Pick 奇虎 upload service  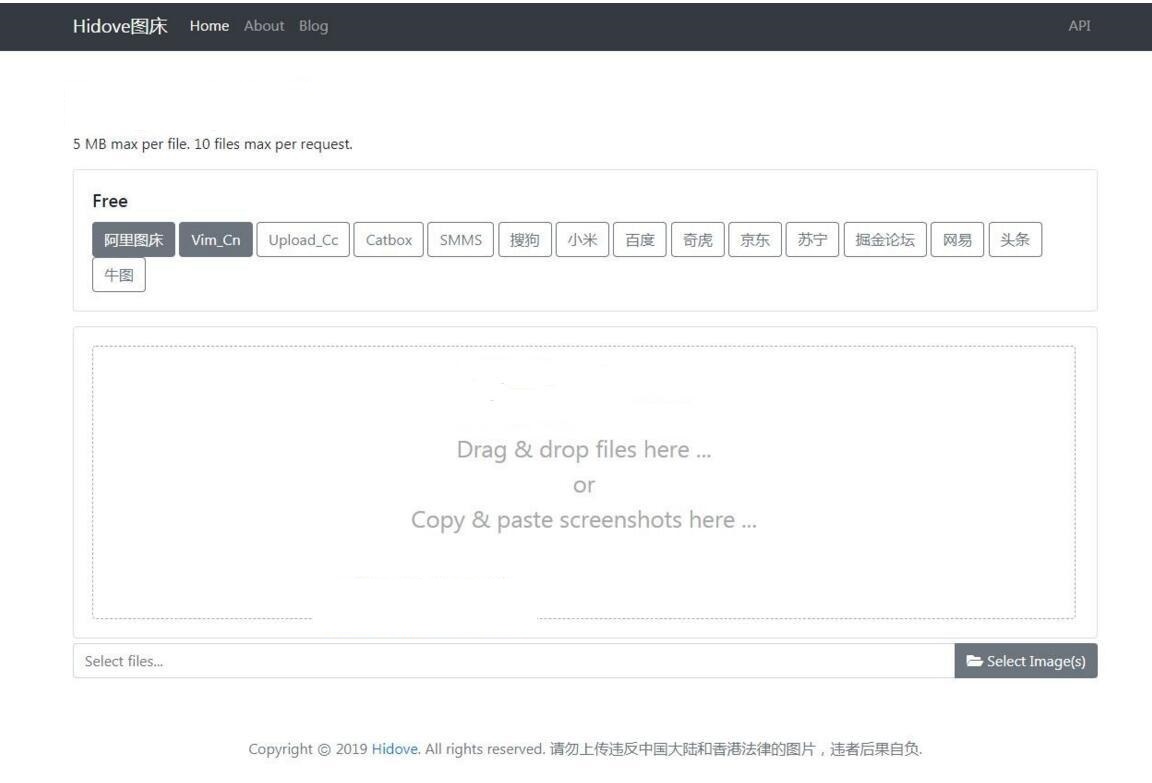pyautogui.click(x=697, y=239)
